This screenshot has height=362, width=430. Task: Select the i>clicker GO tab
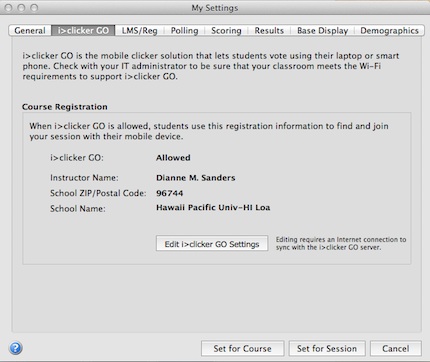point(83,30)
